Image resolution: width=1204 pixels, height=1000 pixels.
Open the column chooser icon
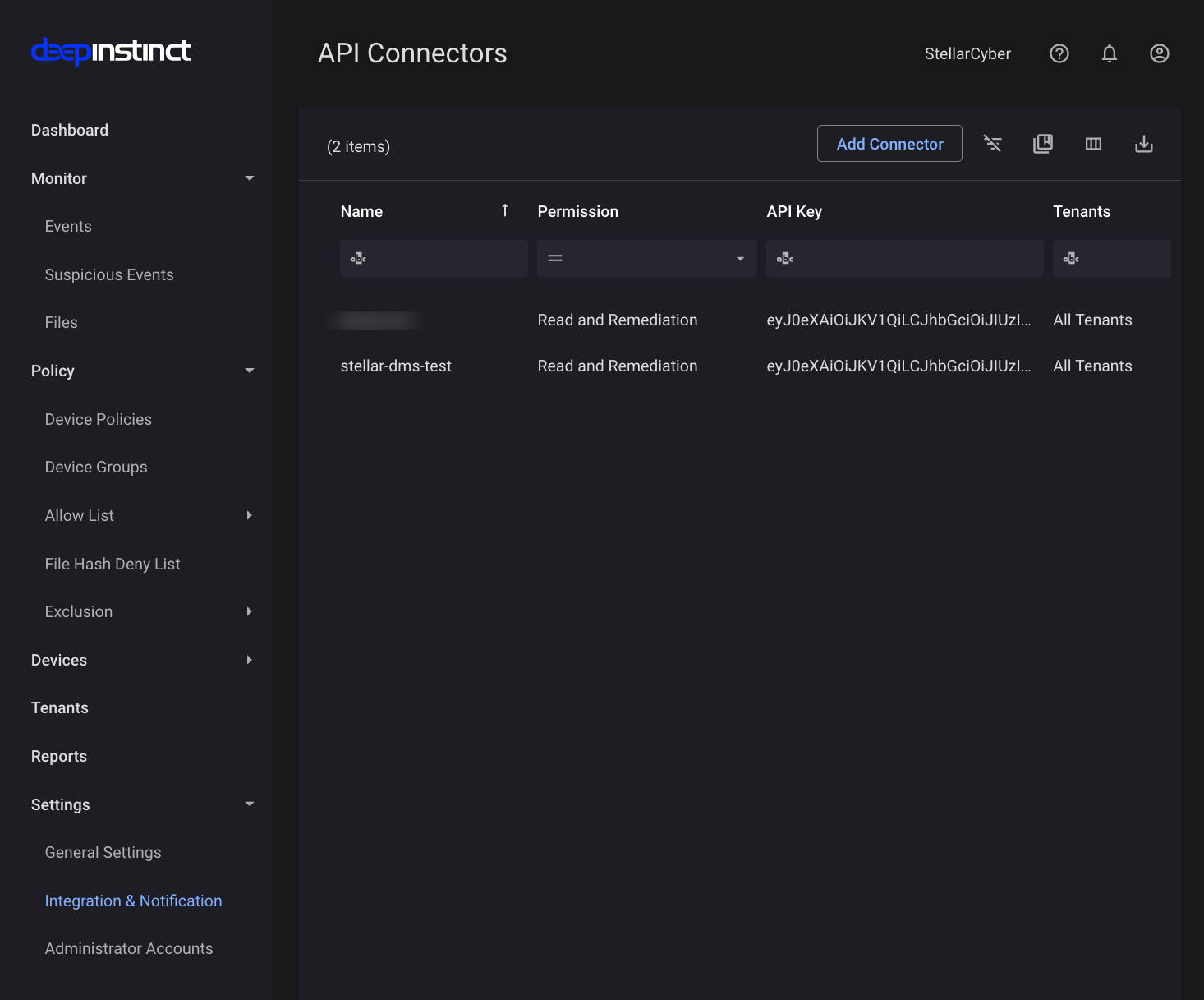coord(1093,144)
